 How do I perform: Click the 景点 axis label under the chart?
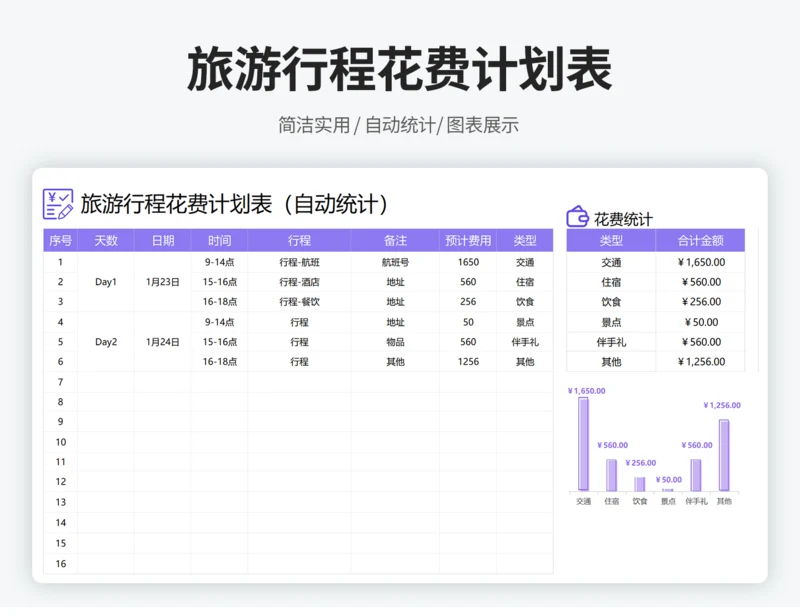668,501
